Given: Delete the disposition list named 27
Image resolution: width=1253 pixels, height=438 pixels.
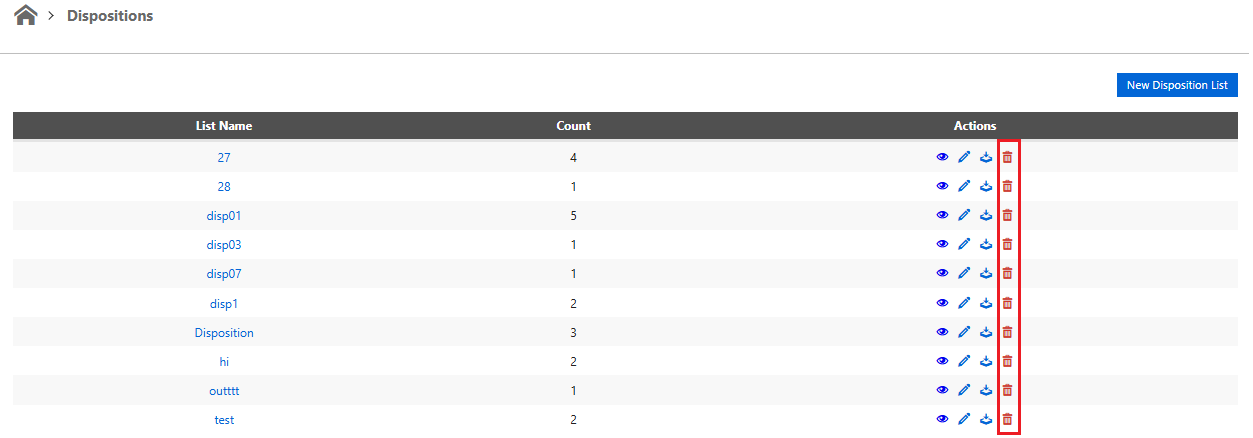Looking at the screenshot, I should (x=1007, y=157).
